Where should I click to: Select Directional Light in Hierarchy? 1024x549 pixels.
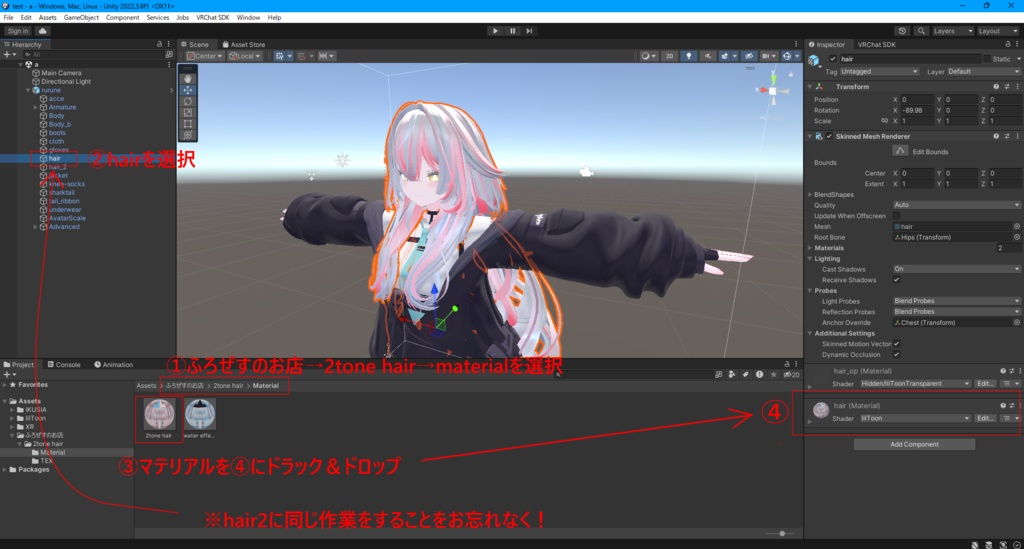click(x=66, y=82)
